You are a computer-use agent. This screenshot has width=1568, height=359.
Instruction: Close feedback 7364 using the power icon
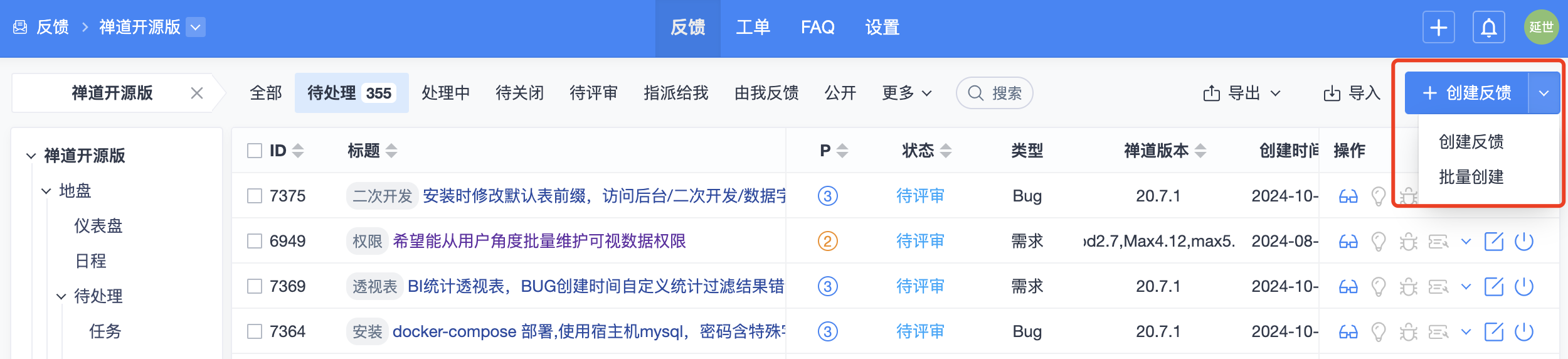(x=1524, y=331)
